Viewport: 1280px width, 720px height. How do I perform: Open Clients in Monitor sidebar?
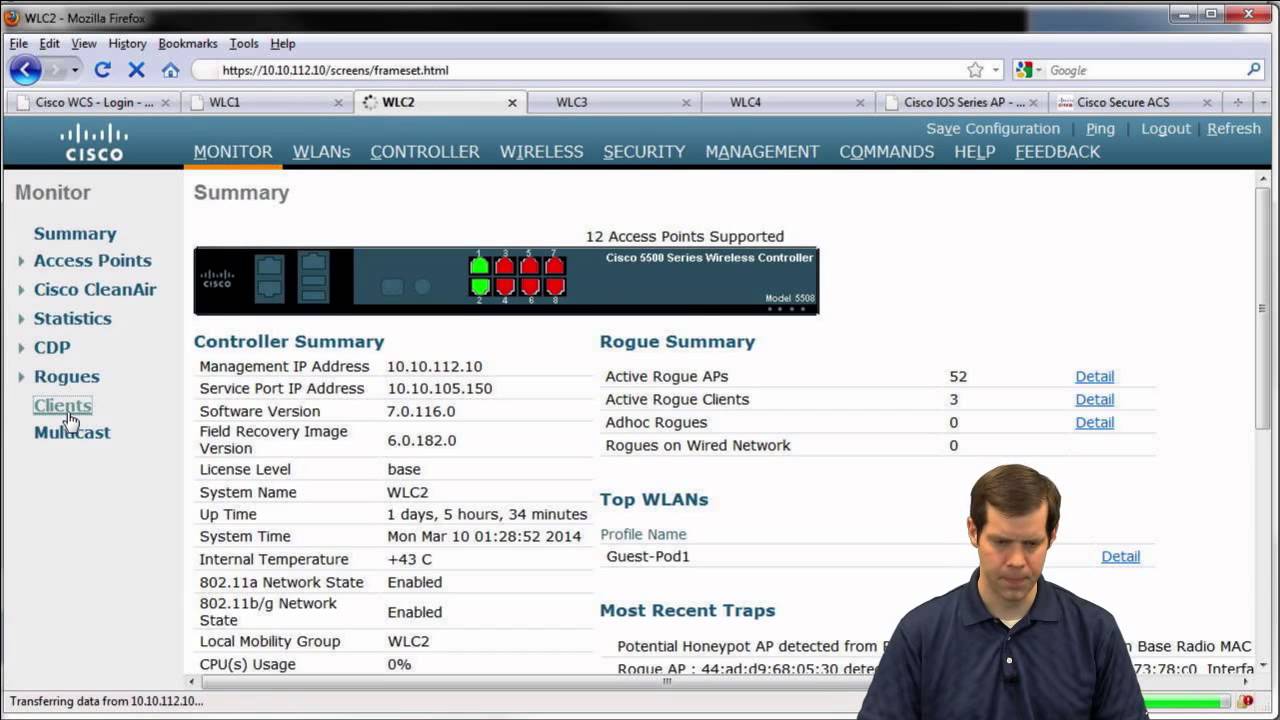62,405
